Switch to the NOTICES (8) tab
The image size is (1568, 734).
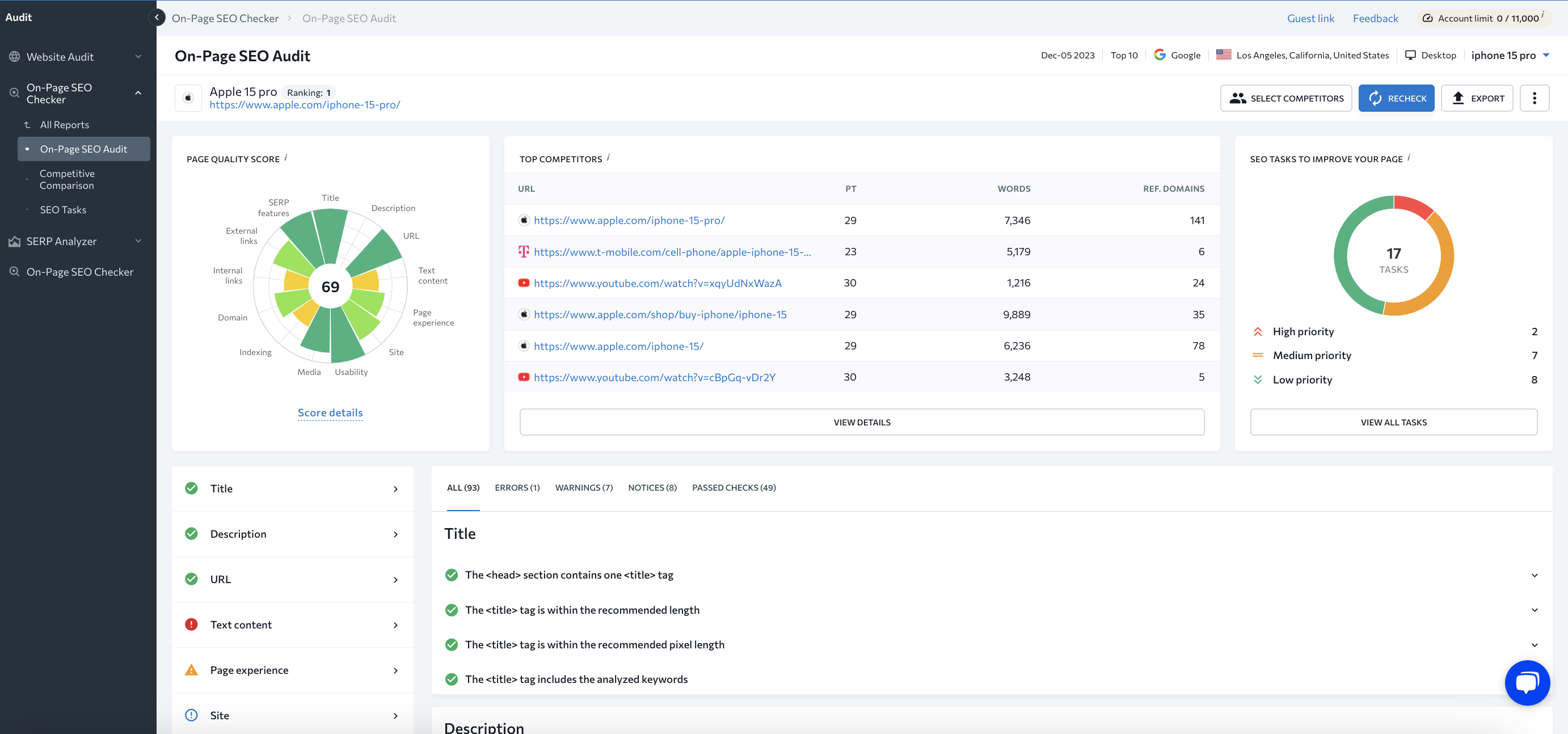point(652,487)
